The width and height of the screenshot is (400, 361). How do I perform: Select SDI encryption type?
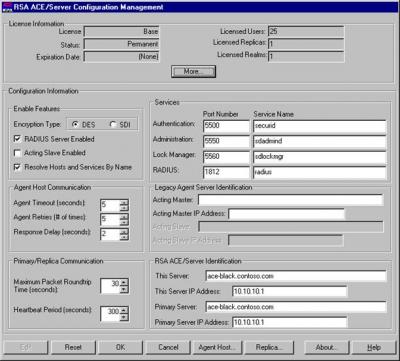coord(113,125)
